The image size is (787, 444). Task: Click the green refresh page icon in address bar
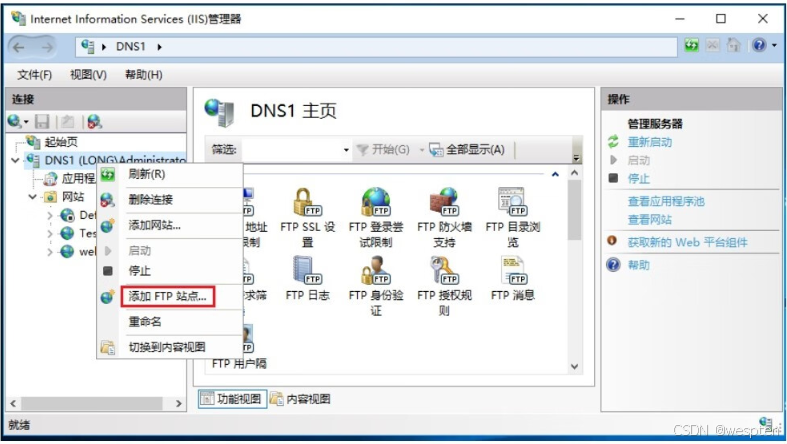(692, 46)
